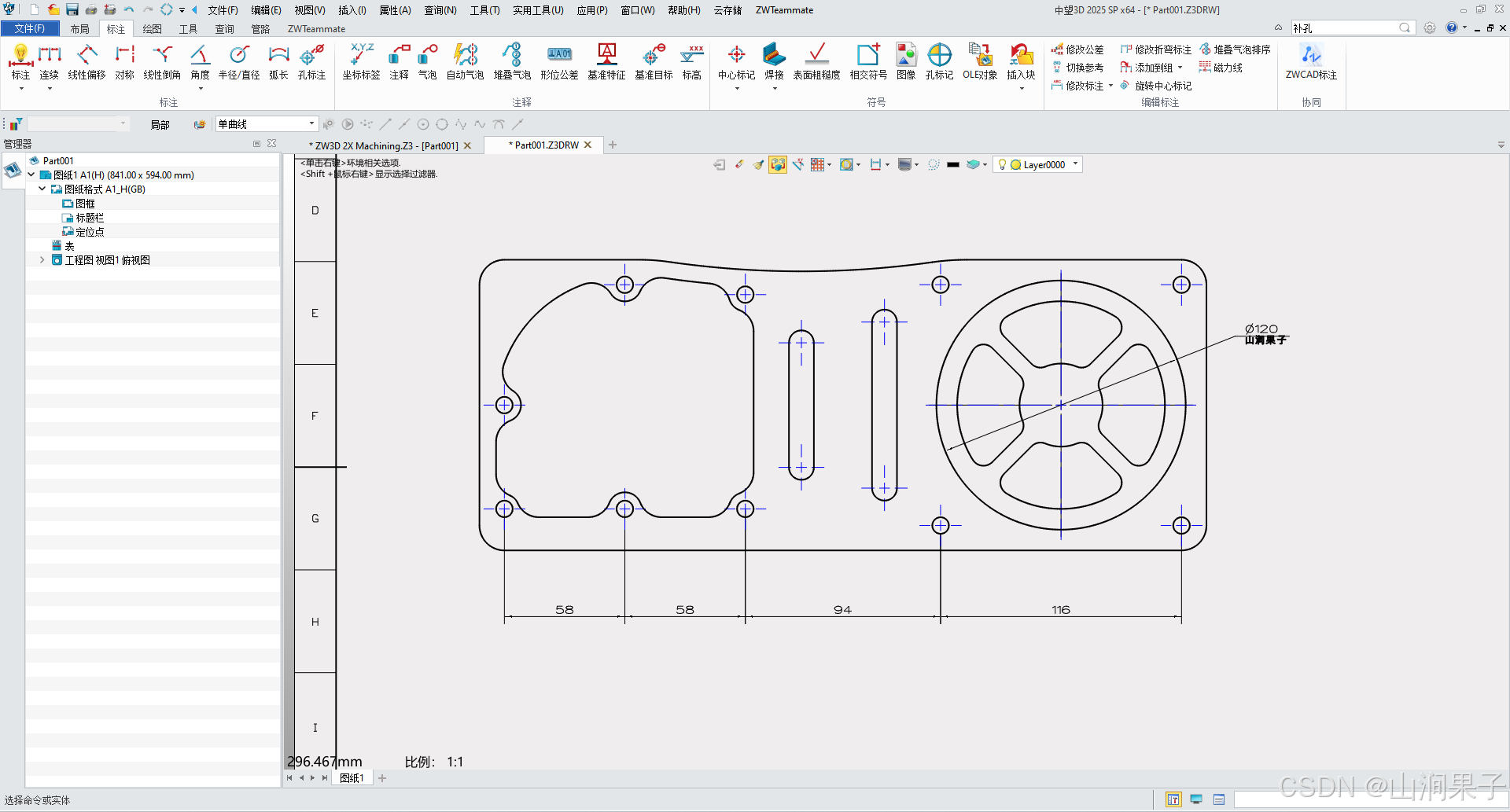Select the 中心标记 center mark tool

pyautogui.click(x=736, y=60)
